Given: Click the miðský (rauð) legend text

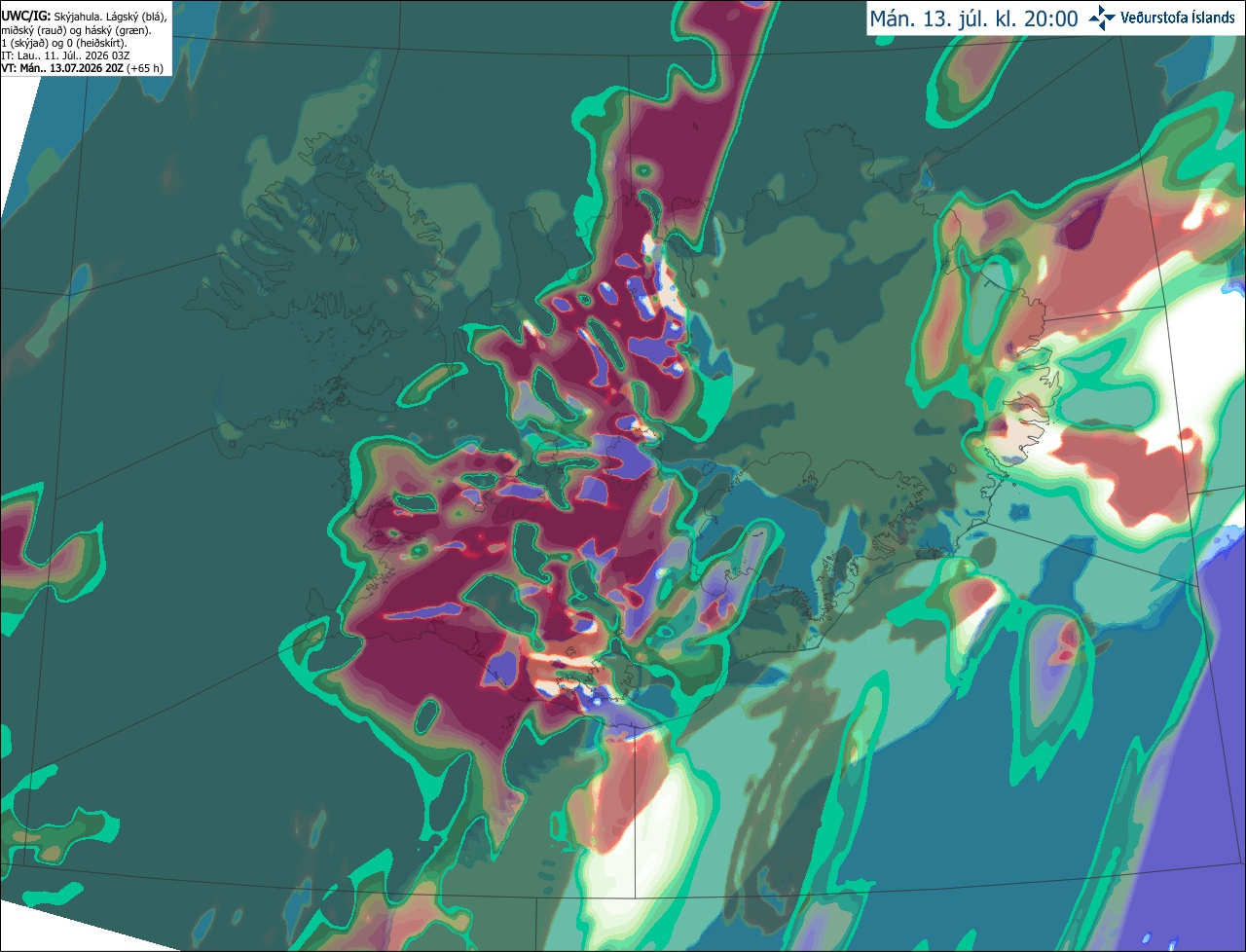Looking at the screenshot, I should point(35,29).
